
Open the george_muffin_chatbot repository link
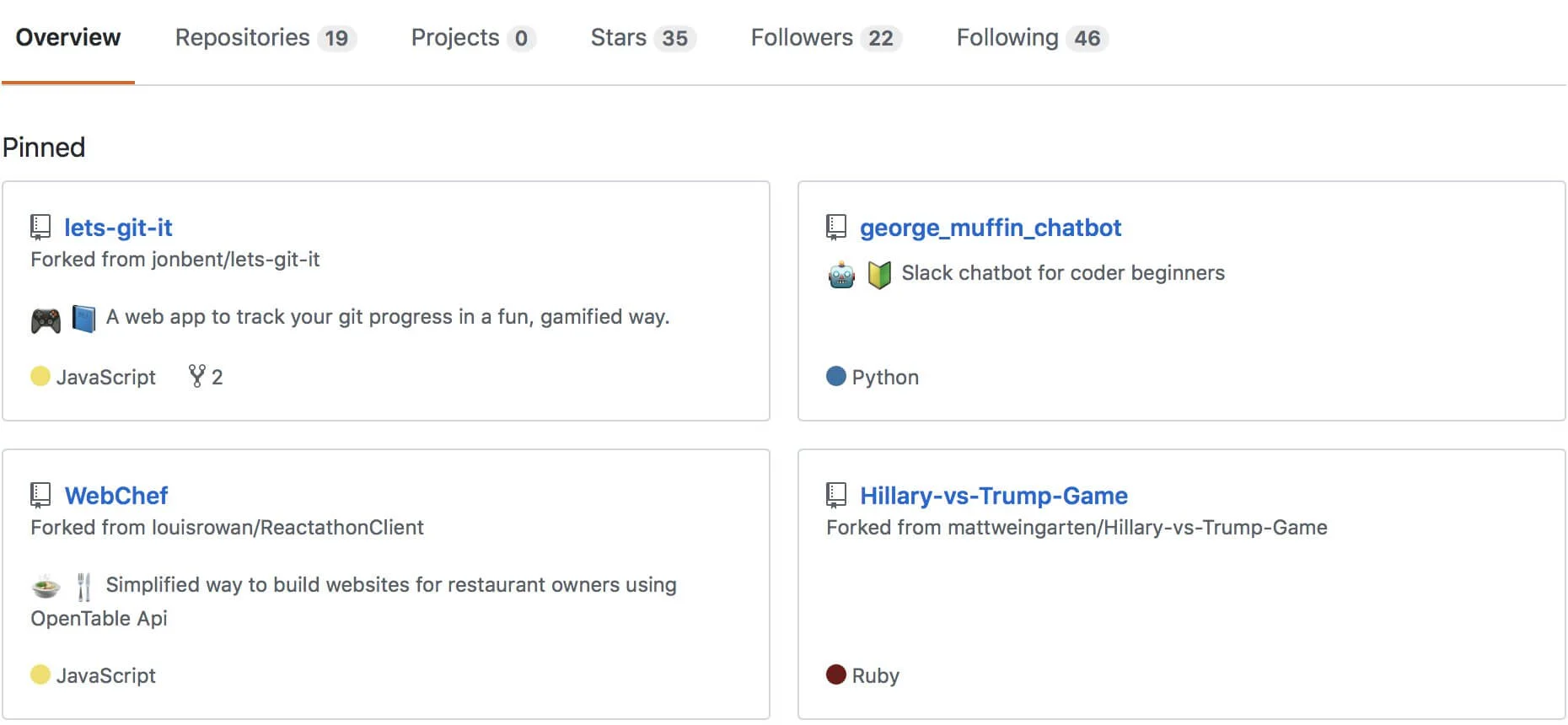[991, 228]
